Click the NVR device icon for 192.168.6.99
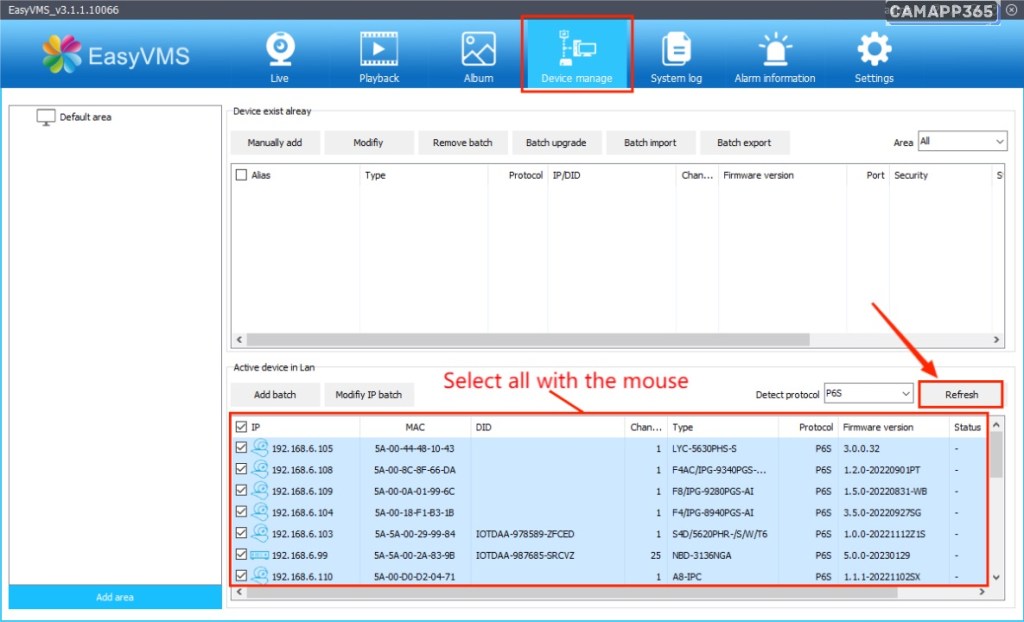 [259, 554]
